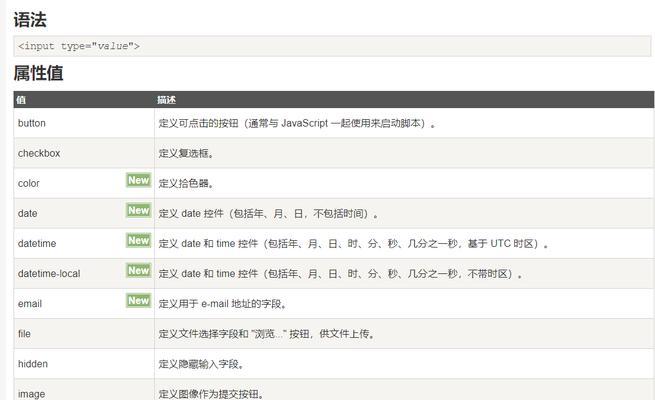
Task: Click the description 定义复选框
Action: 186,153
